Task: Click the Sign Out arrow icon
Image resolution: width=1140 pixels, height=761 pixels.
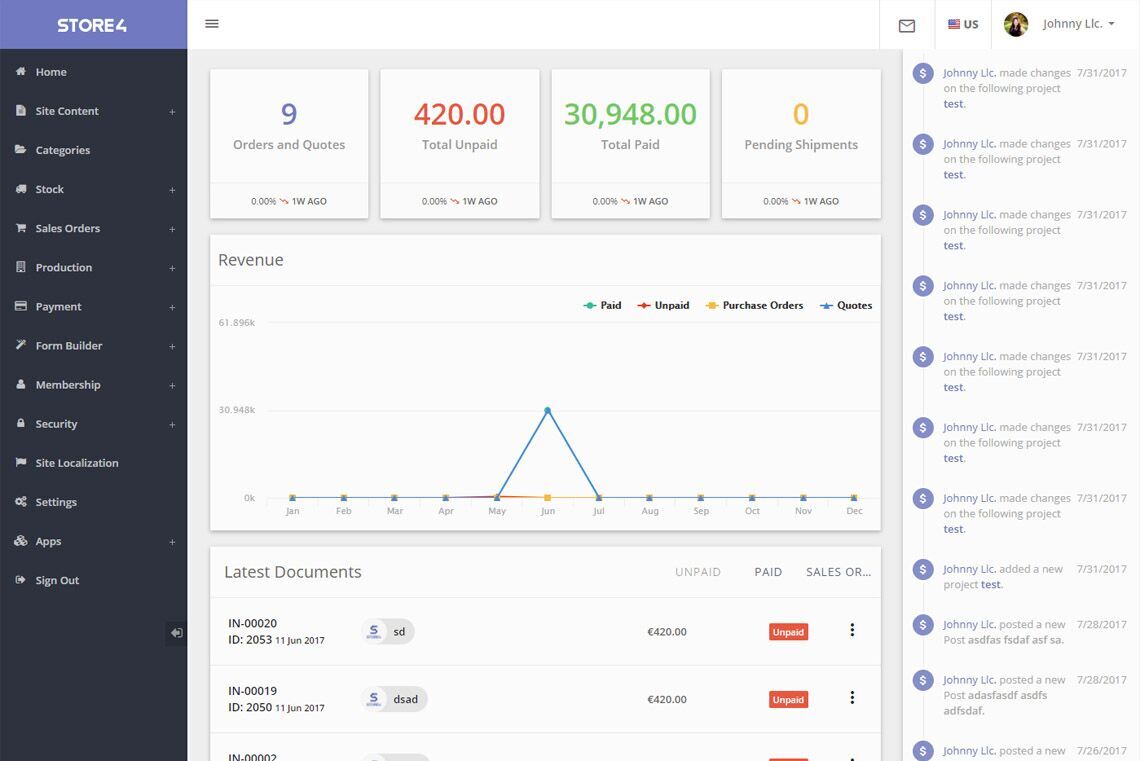Action: click(20, 580)
